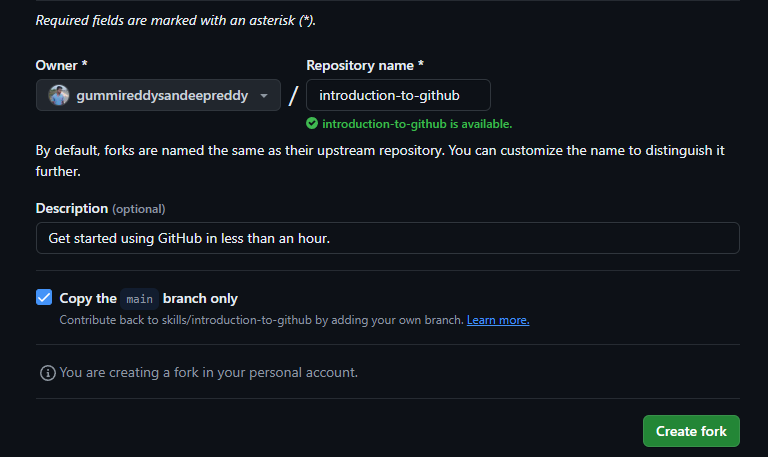Click the 'Repository name' field label
Viewport: 768px width, 457px height.
pyautogui.click(x=364, y=65)
